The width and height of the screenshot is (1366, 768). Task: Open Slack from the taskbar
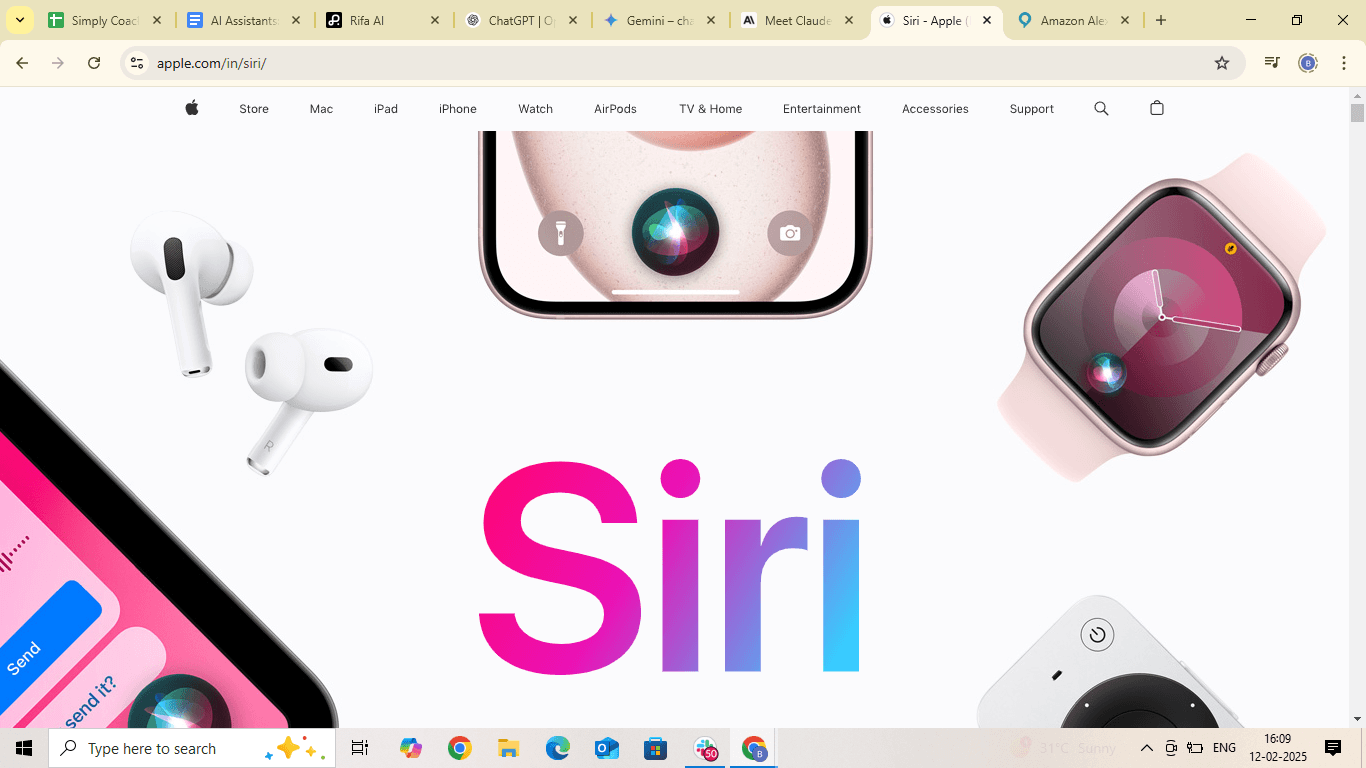click(706, 748)
